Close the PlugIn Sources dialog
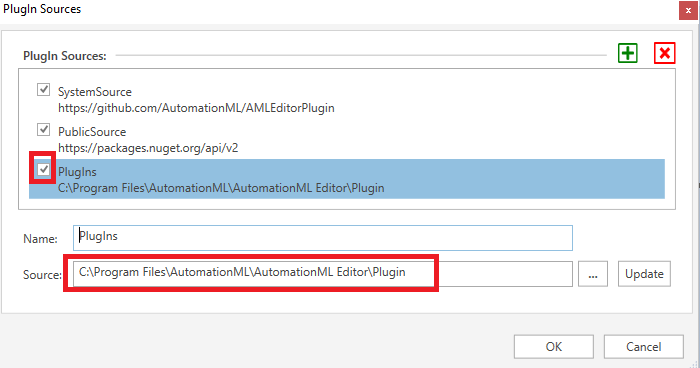 point(688,10)
